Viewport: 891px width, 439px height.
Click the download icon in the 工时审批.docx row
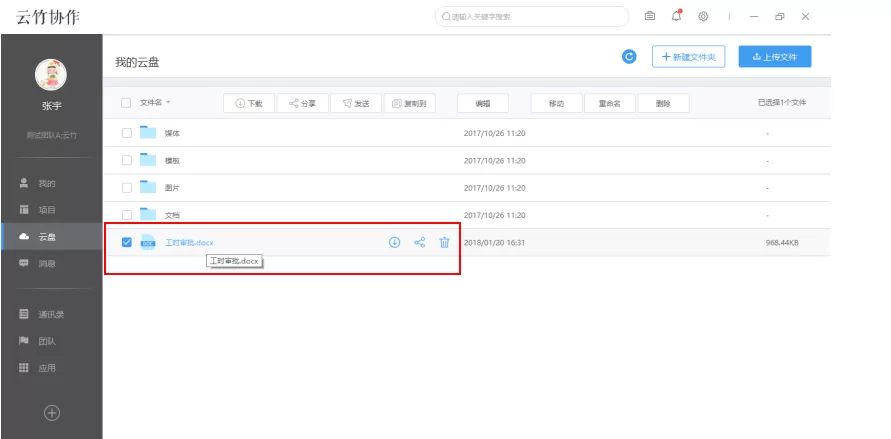click(394, 243)
